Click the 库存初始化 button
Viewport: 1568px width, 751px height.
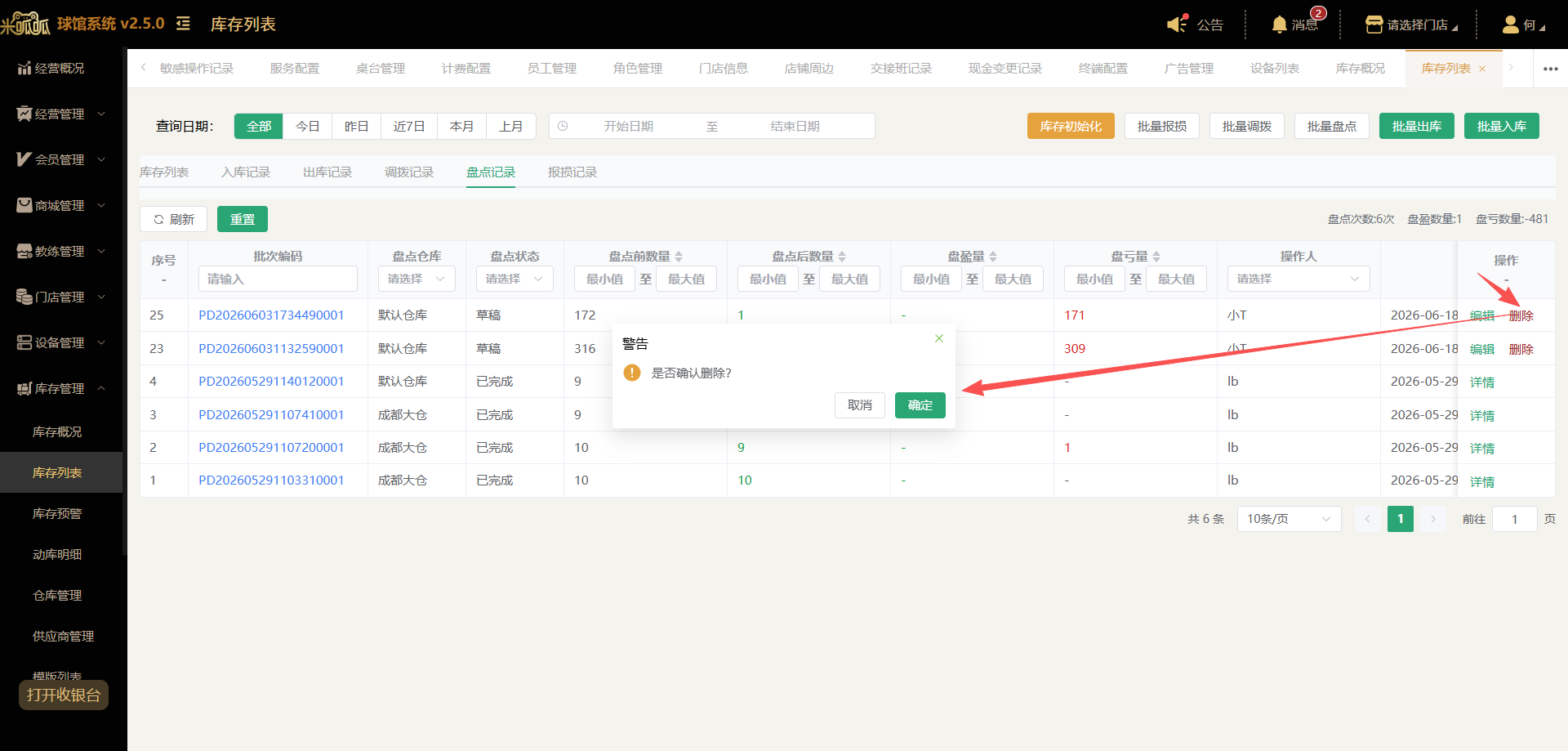(x=1071, y=126)
